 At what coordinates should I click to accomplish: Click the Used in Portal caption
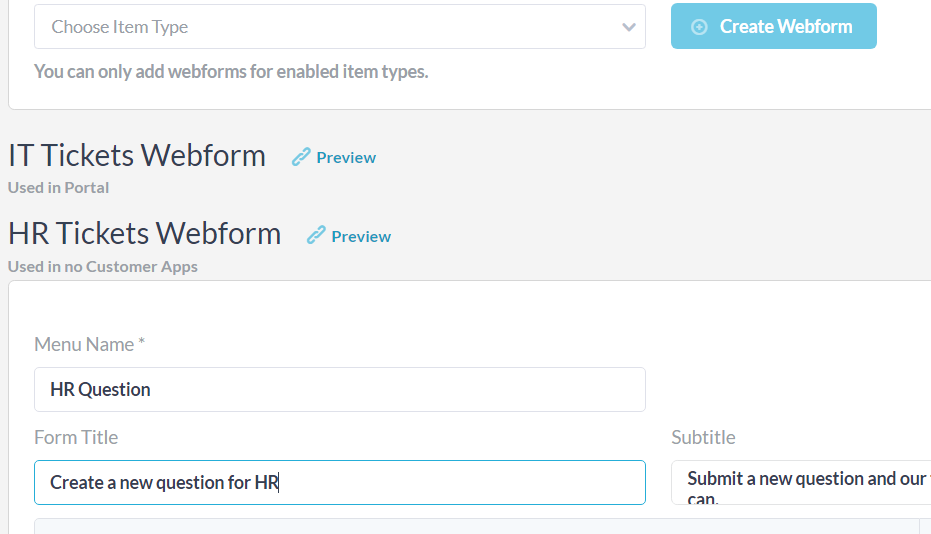coord(58,187)
